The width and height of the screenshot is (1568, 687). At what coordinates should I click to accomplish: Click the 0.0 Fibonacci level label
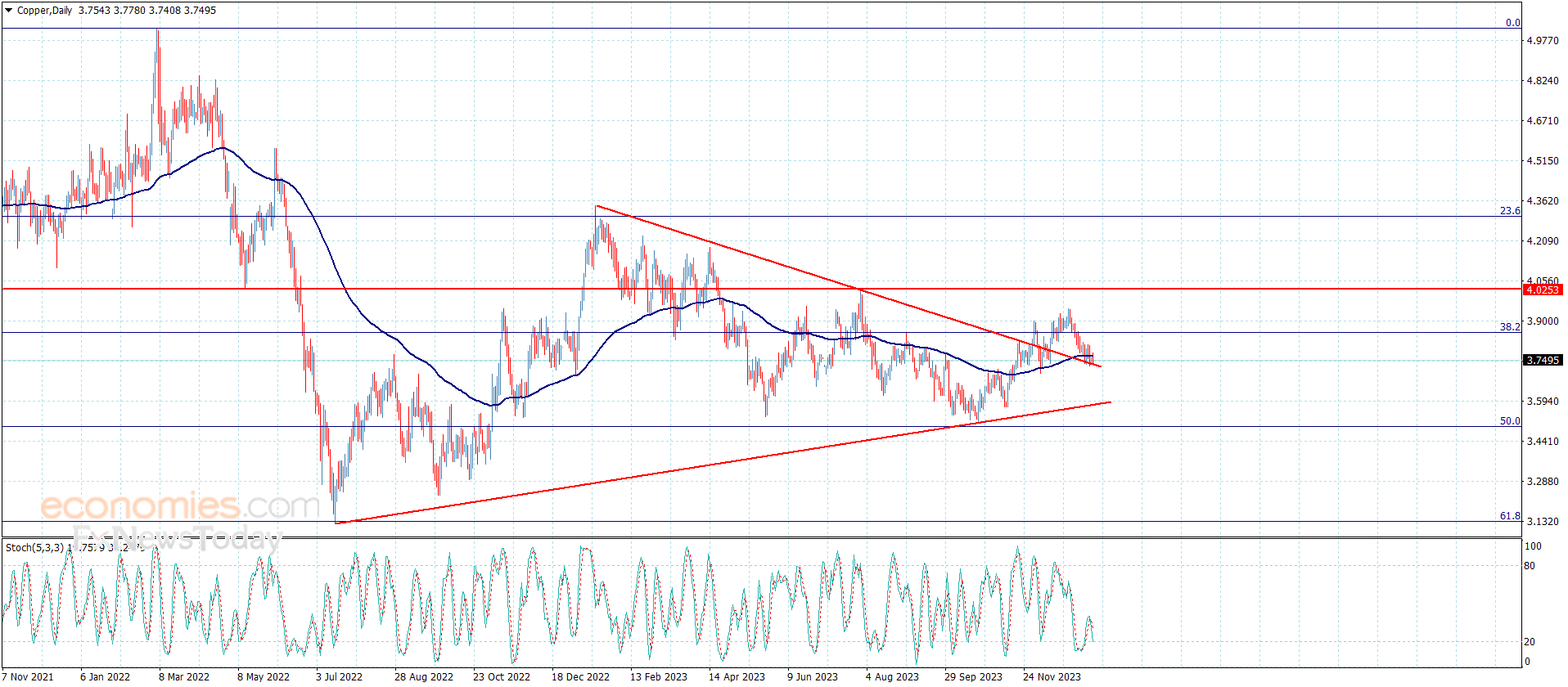coord(1512,23)
